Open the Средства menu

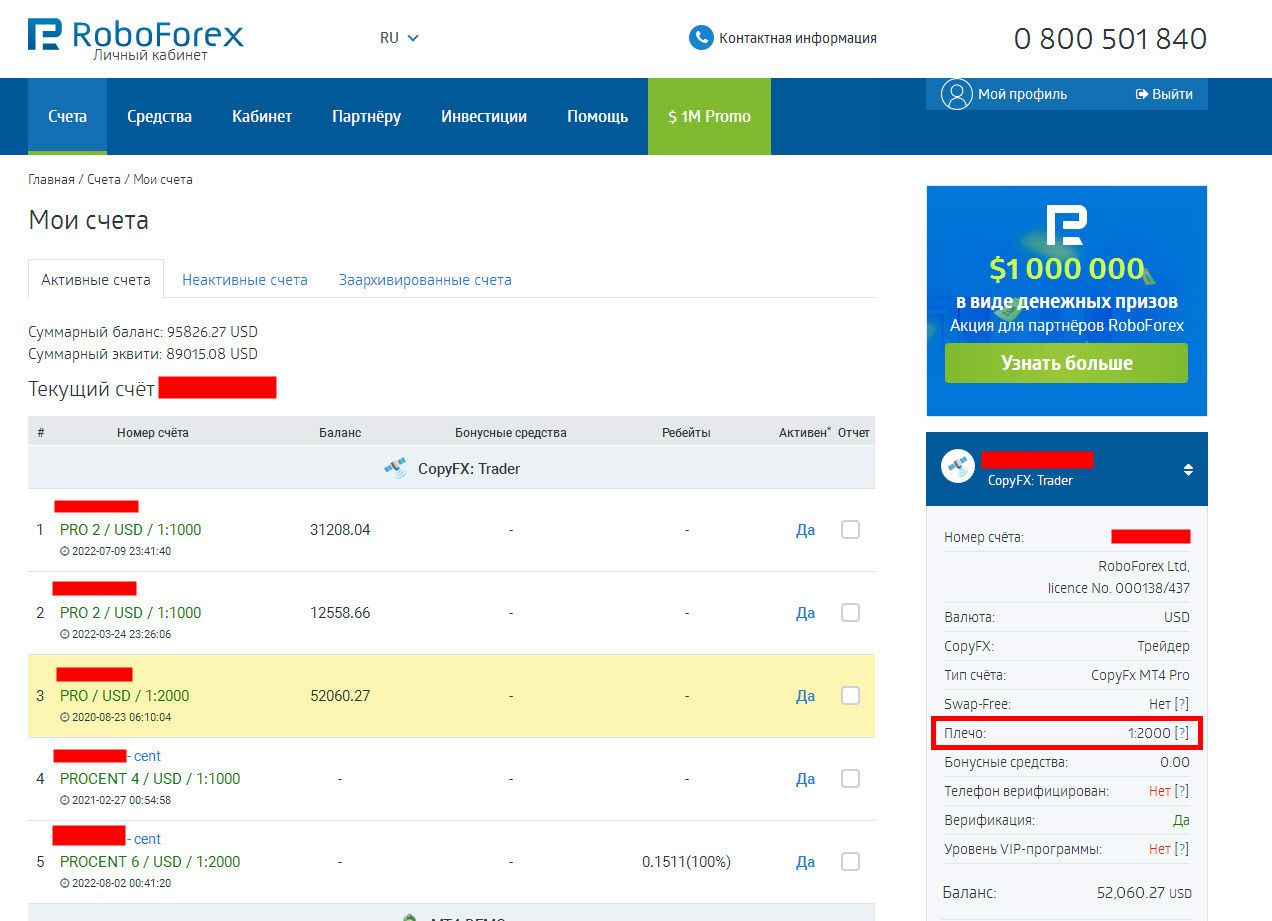tap(159, 116)
